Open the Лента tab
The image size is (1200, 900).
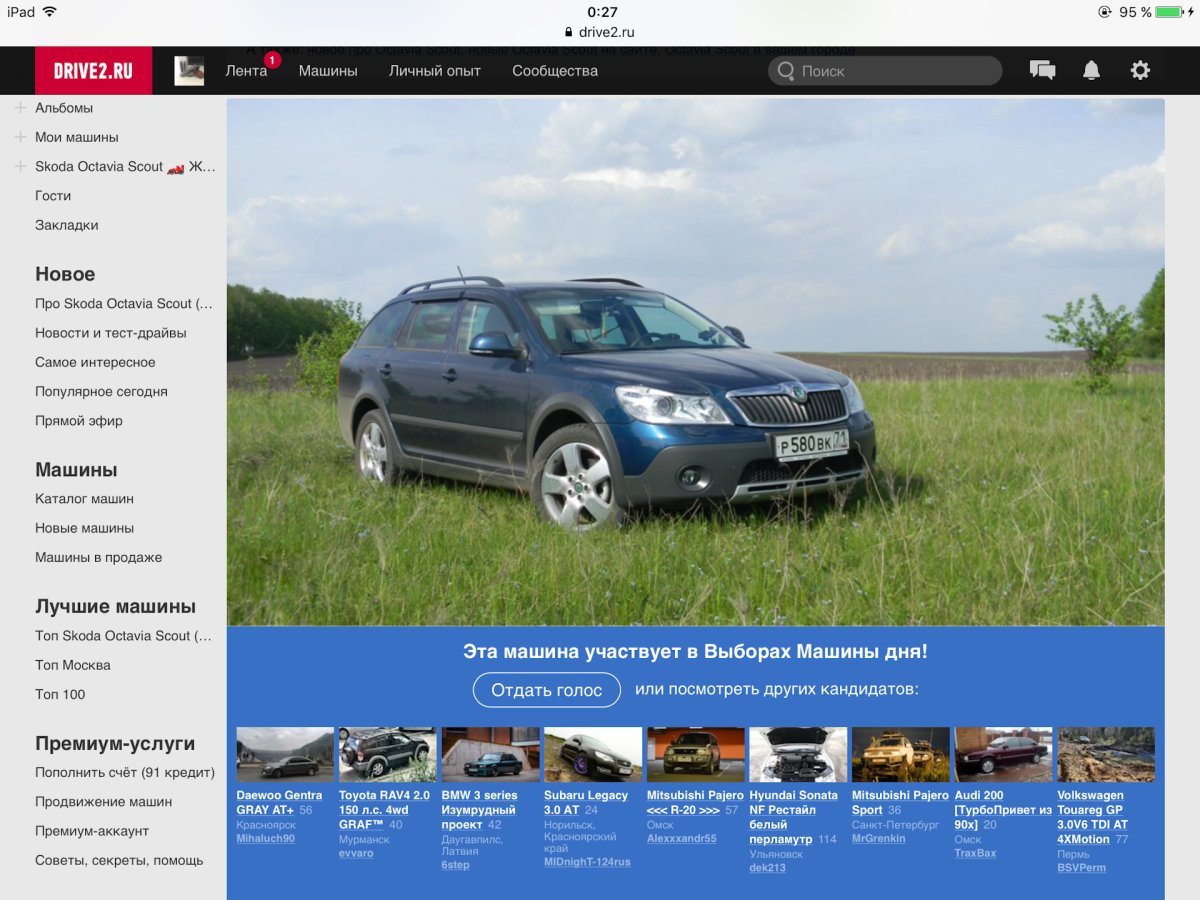coord(246,71)
